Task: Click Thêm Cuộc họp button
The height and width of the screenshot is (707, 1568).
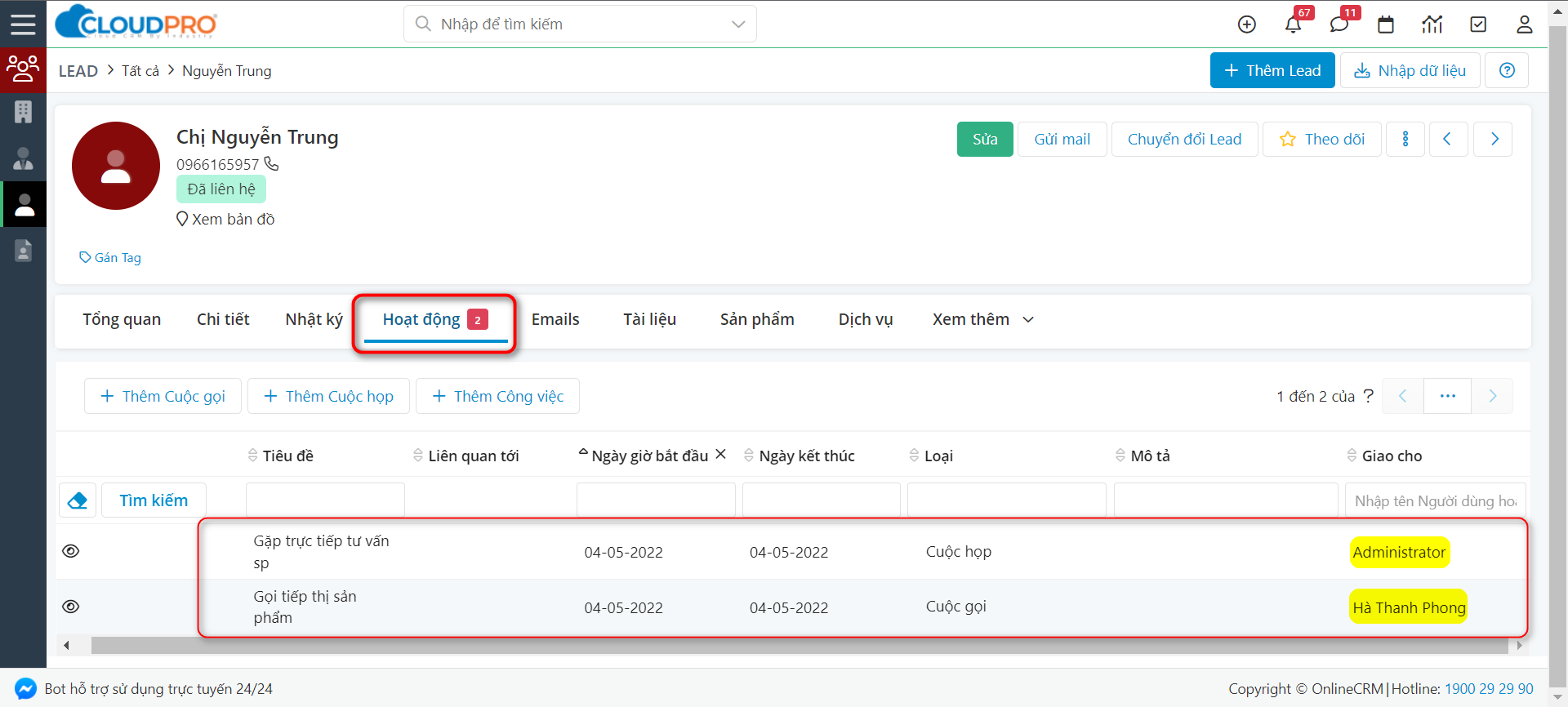Action: 328,396
